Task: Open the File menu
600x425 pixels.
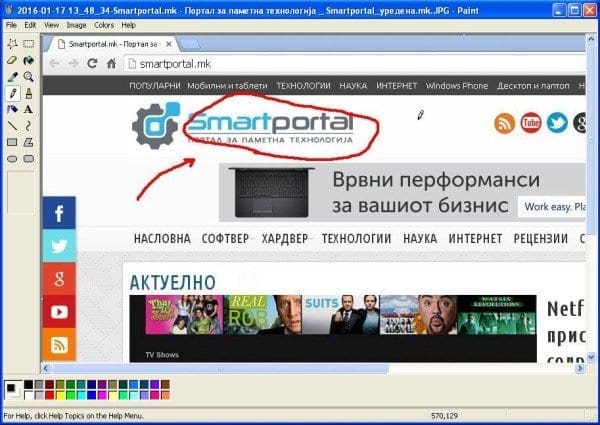Action: 11,25
